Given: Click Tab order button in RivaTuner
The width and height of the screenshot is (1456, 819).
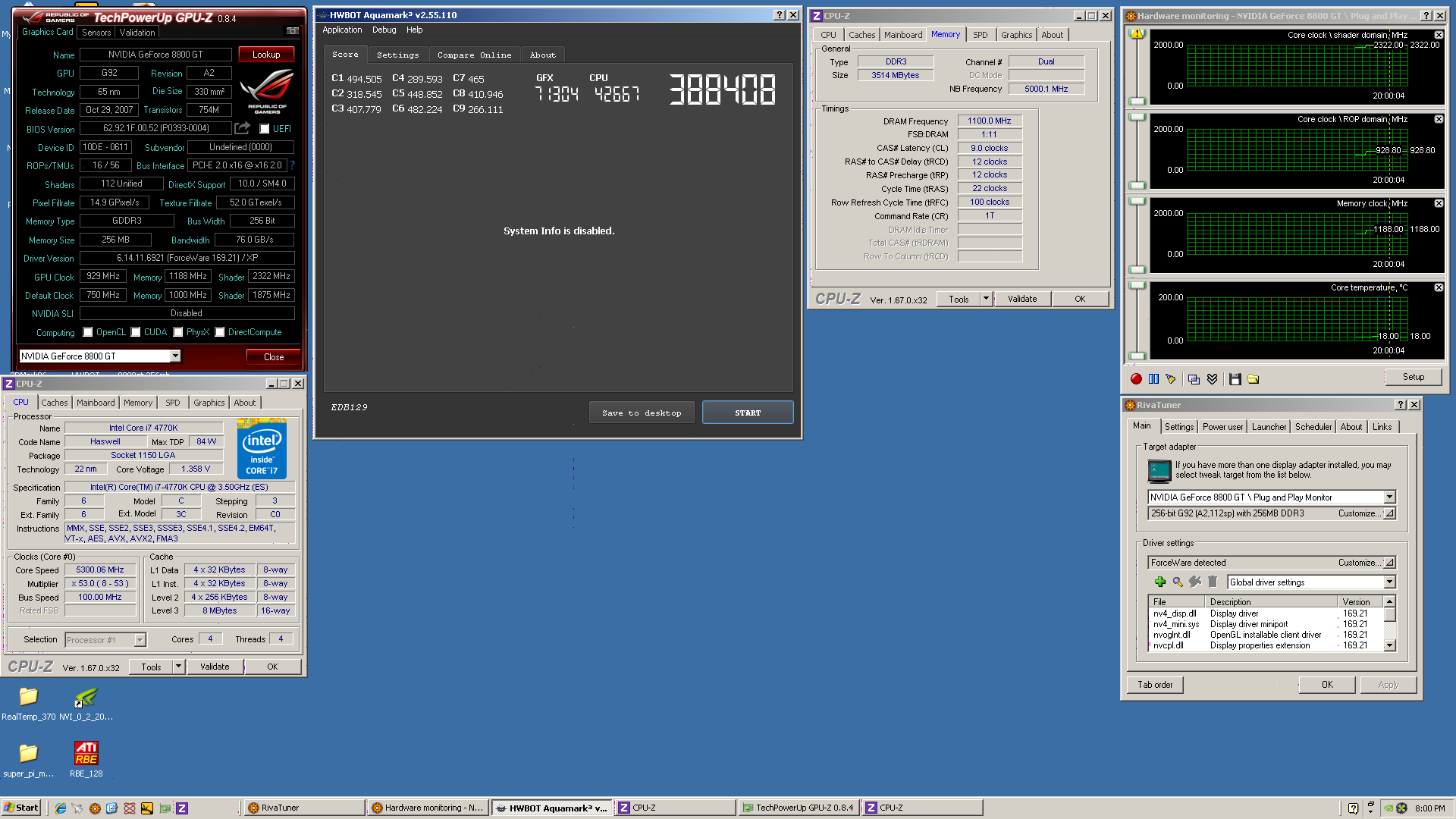Looking at the screenshot, I should (x=1155, y=685).
